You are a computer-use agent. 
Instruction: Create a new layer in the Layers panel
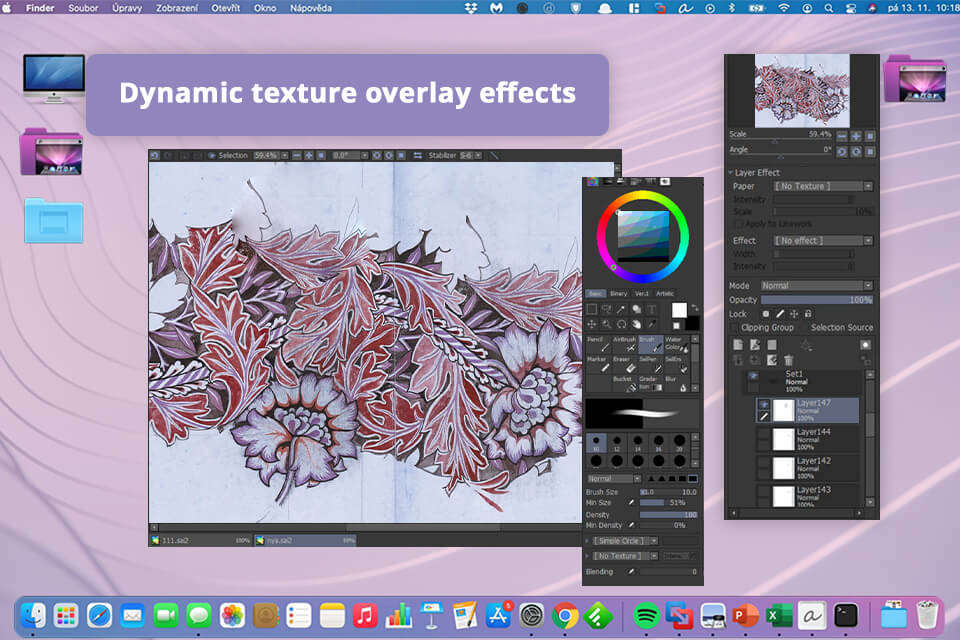(x=738, y=344)
